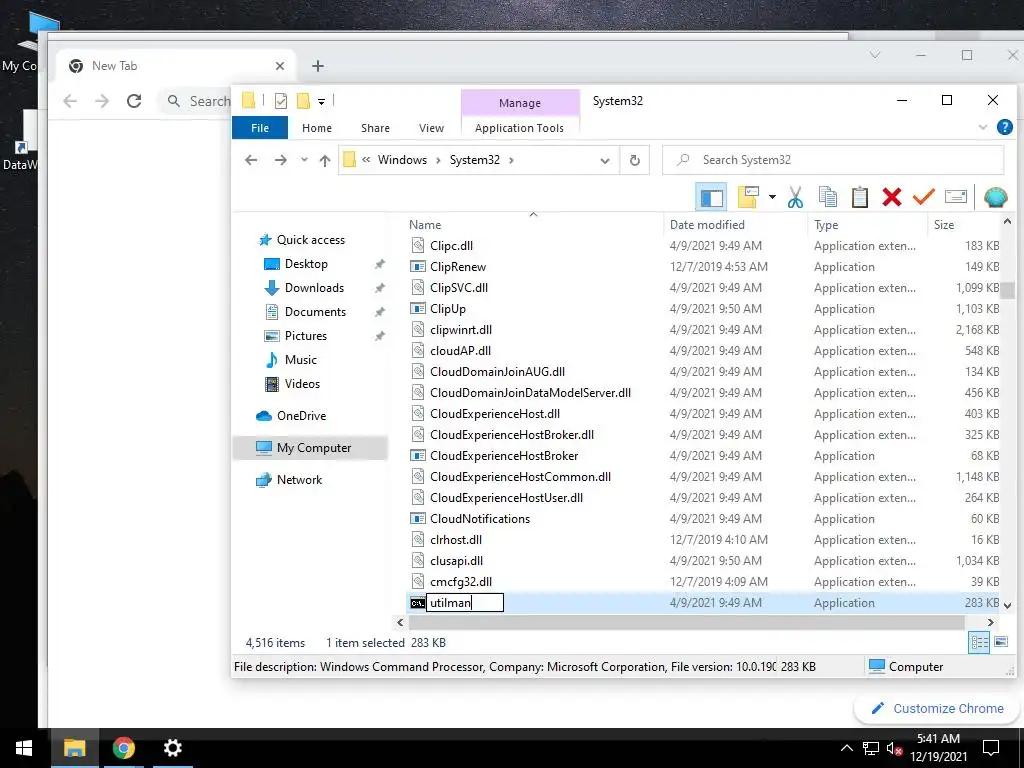Open dropdown arrow beside Folder Options icon

click(x=772, y=197)
